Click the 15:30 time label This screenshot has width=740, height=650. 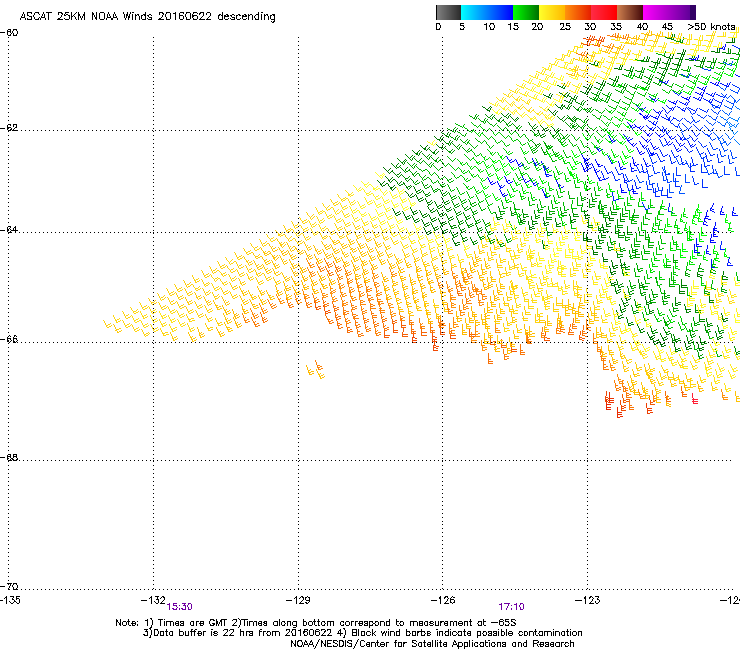click(x=179, y=607)
